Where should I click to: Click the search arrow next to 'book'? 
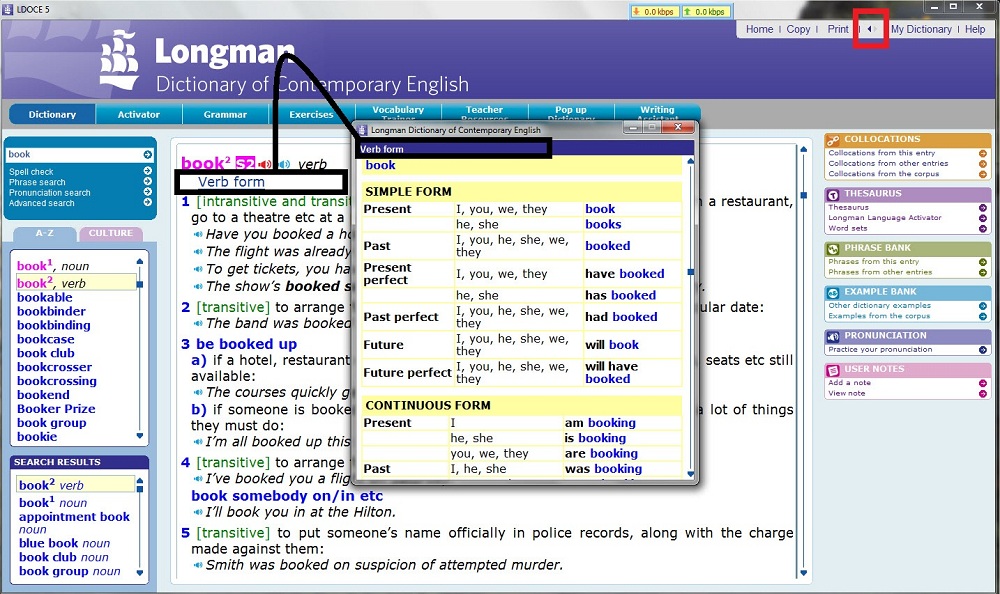(x=147, y=155)
